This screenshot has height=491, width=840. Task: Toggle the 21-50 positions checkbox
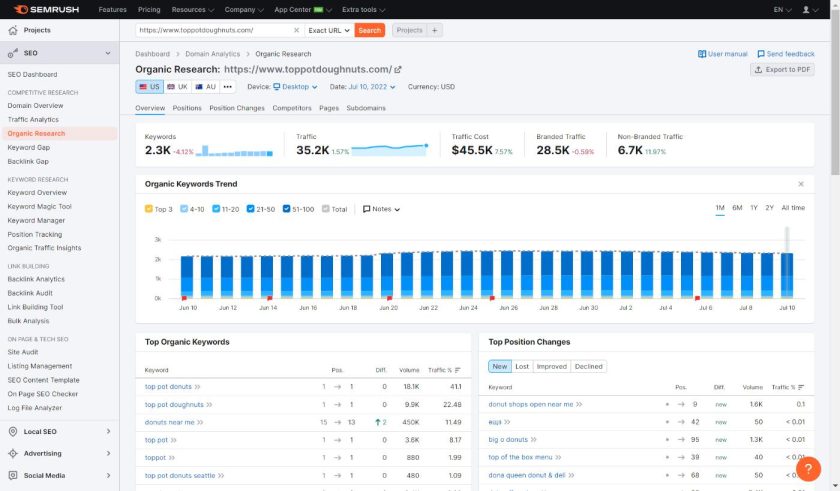coord(250,209)
